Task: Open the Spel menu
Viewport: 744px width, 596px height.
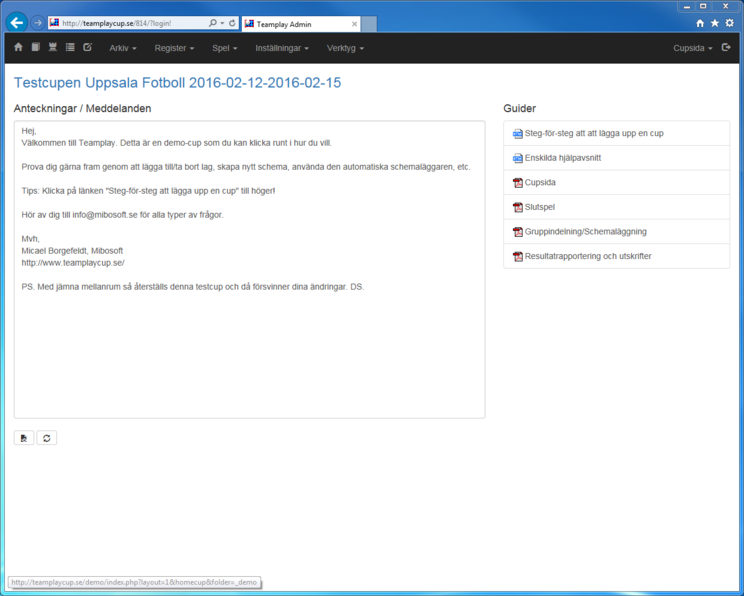Action: click(x=224, y=48)
